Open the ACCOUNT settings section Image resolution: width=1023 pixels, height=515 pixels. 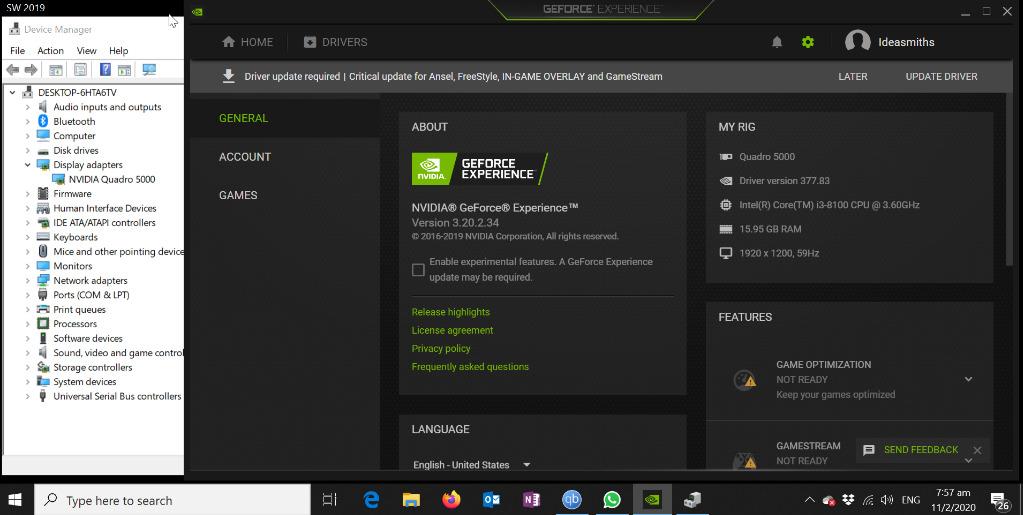(245, 157)
